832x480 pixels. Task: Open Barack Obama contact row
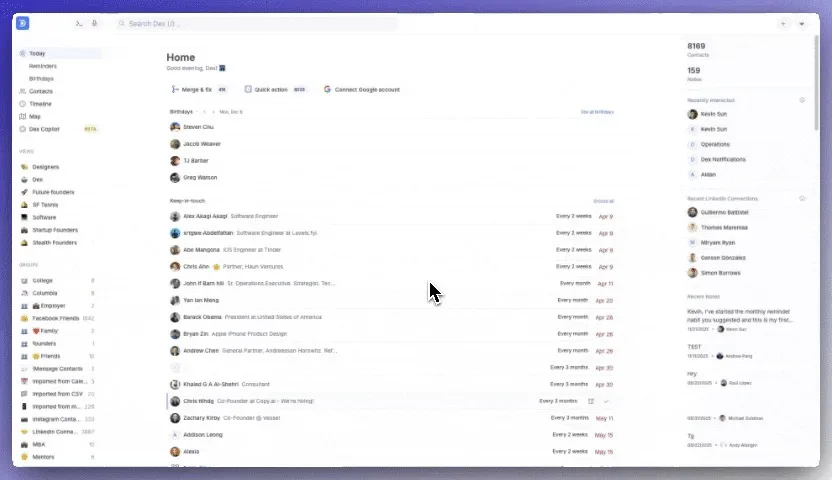tap(392, 317)
